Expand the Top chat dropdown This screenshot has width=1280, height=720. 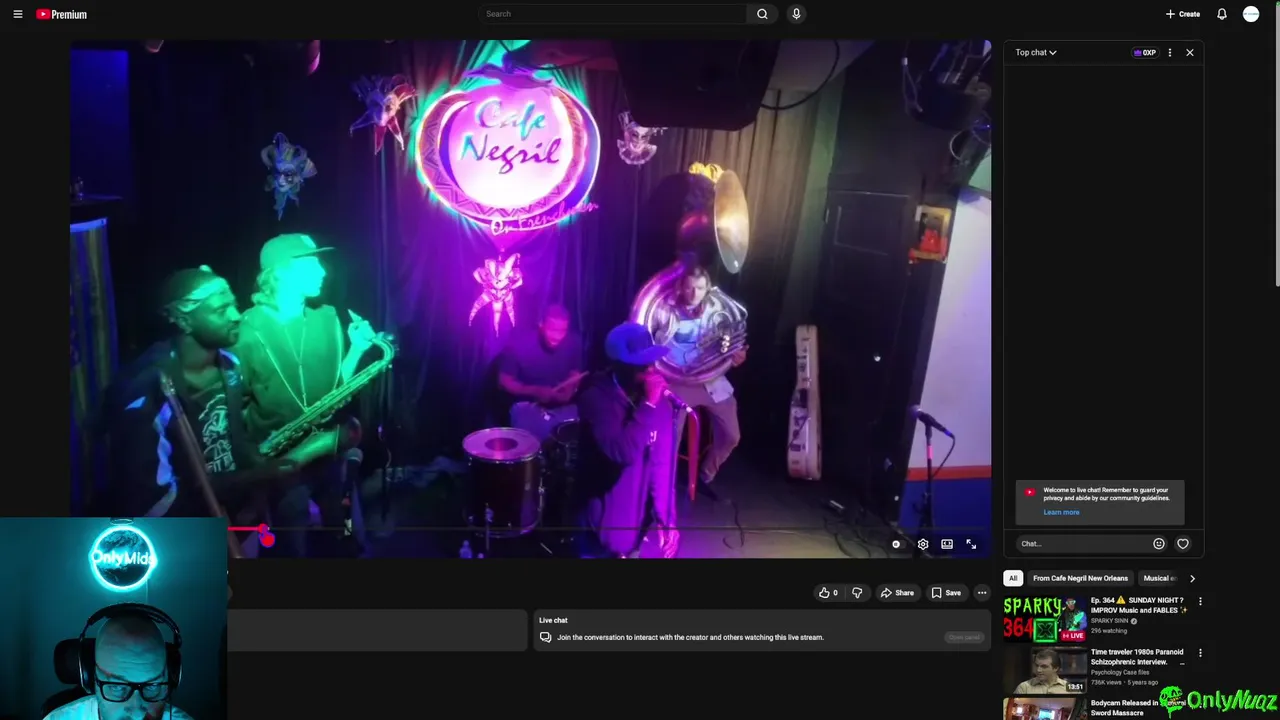click(x=1036, y=52)
